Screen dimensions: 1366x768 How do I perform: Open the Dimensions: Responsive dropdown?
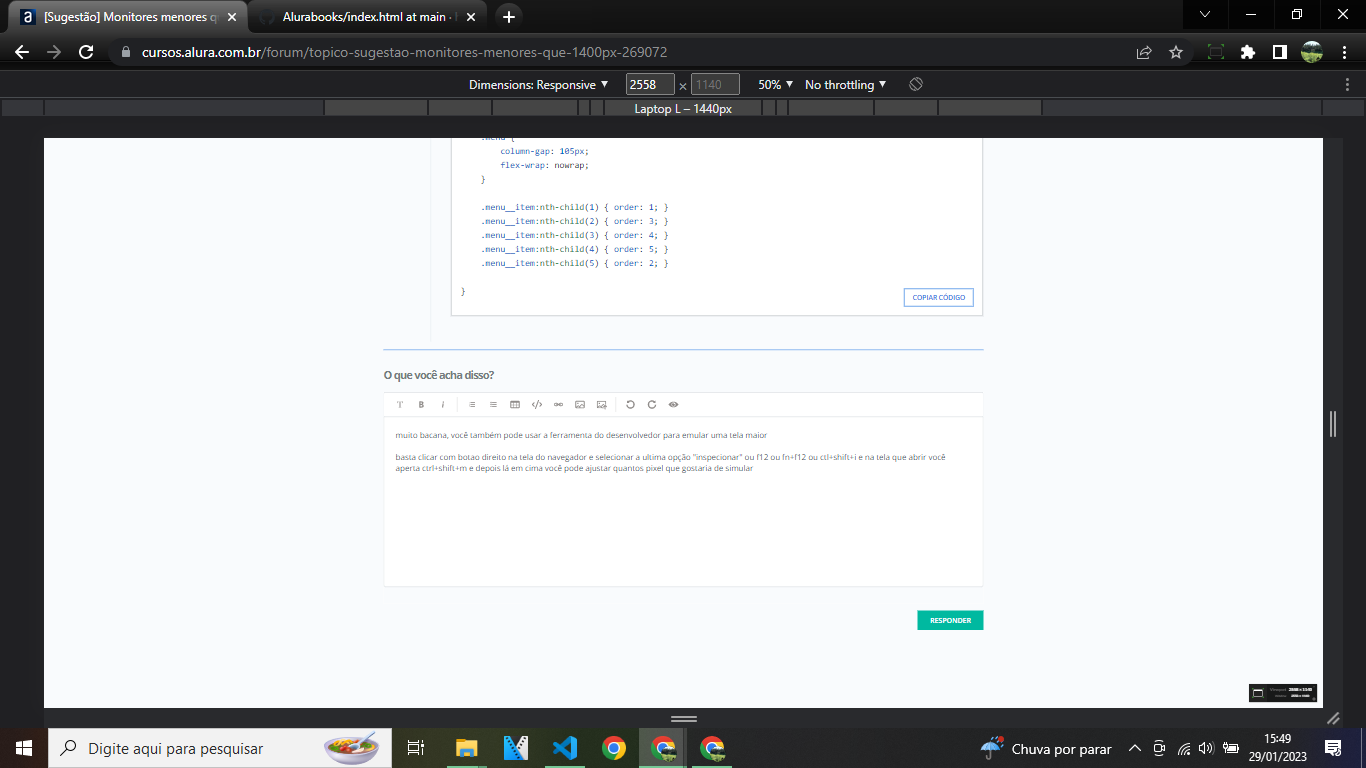tap(539, 85)
